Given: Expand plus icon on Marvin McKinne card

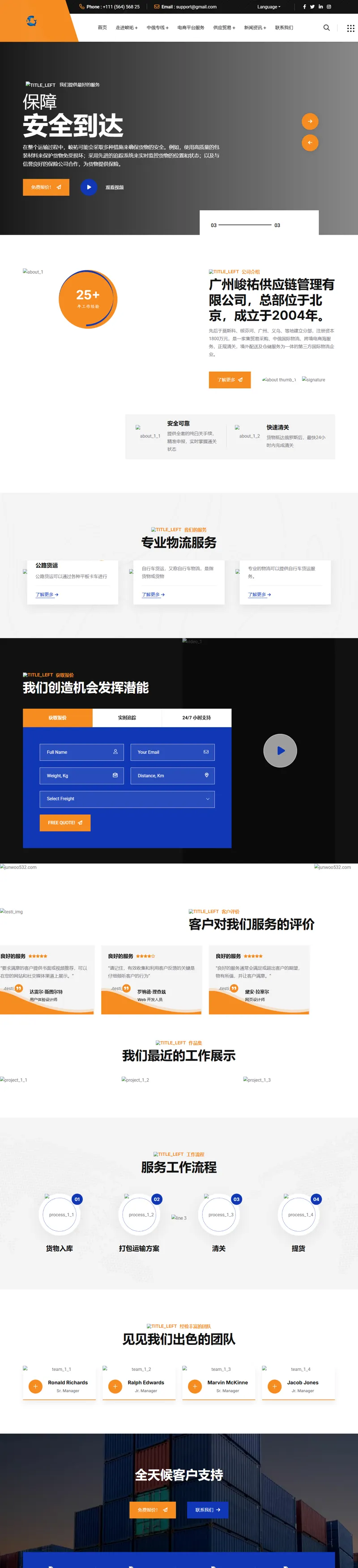Looking at the screenshot, I should (x=195, y=1387).
